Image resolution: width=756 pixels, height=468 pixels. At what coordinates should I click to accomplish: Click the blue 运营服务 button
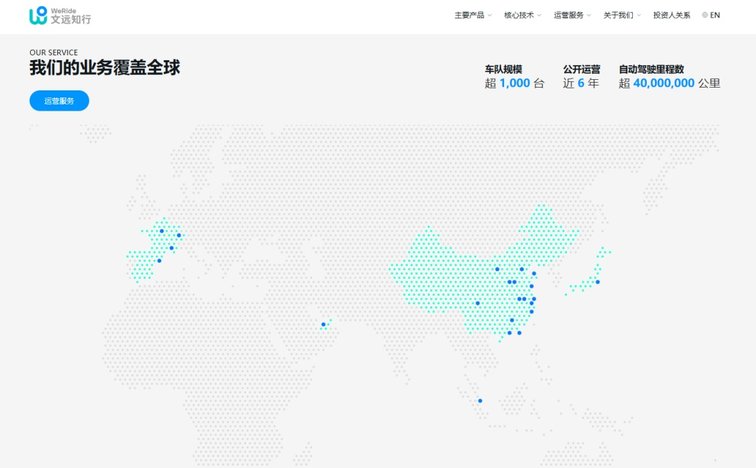click(x=59, y=101)
